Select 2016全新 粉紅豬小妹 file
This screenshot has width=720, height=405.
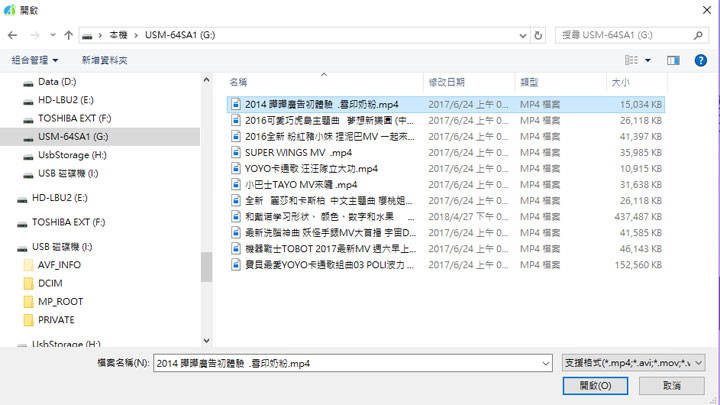[445, 136]
